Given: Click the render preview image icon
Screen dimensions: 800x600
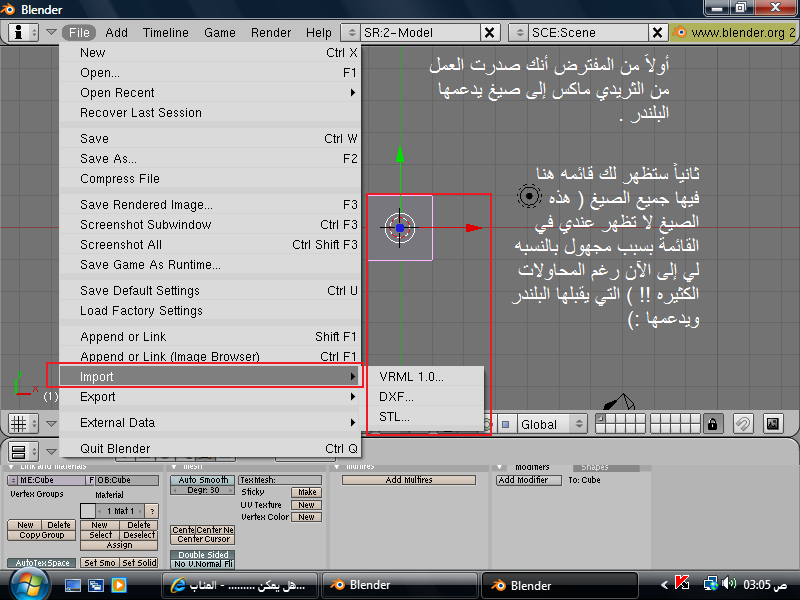Looking at the screenshot, I should point(773,423).
